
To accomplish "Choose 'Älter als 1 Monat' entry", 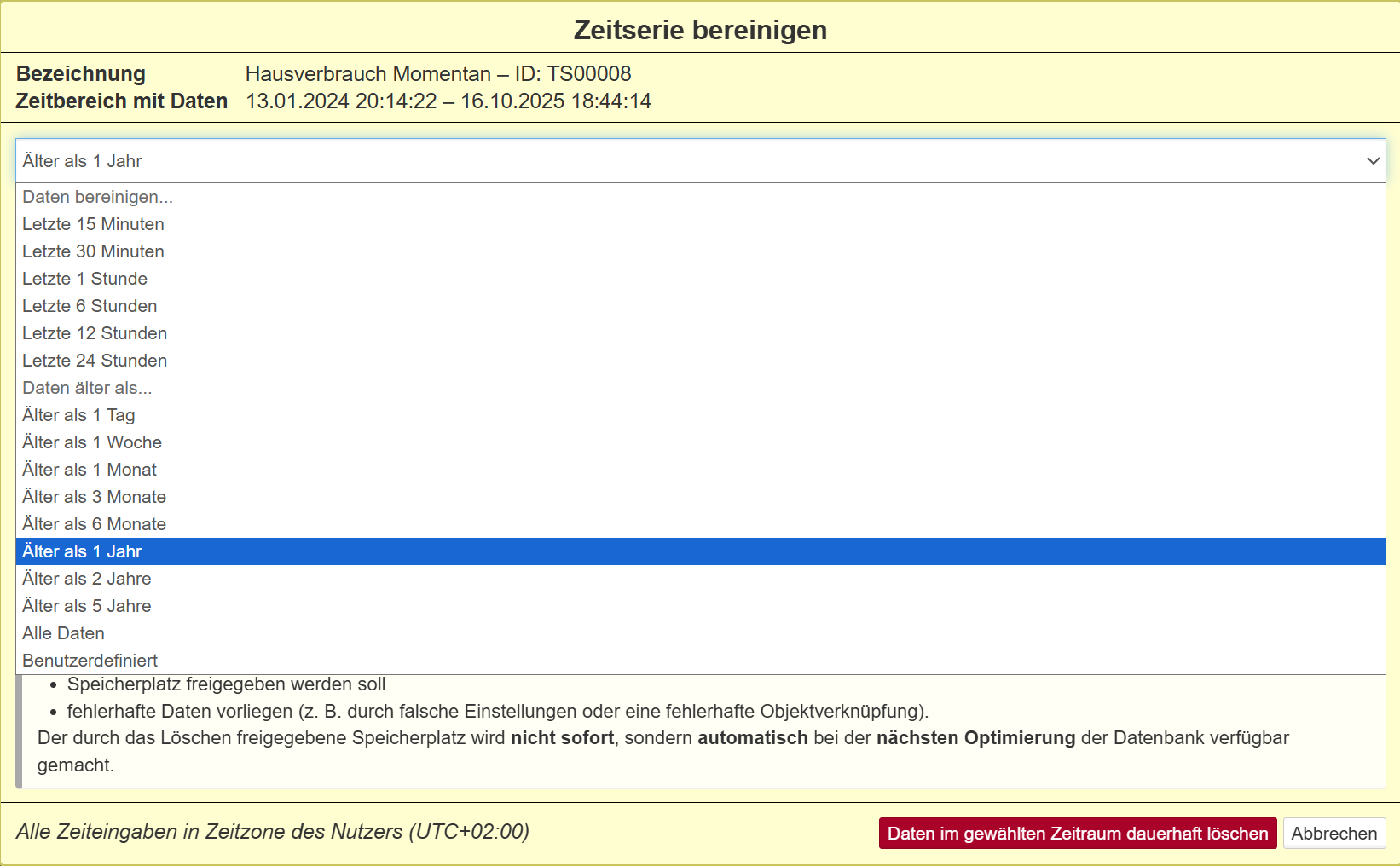I will coord(90,470).
